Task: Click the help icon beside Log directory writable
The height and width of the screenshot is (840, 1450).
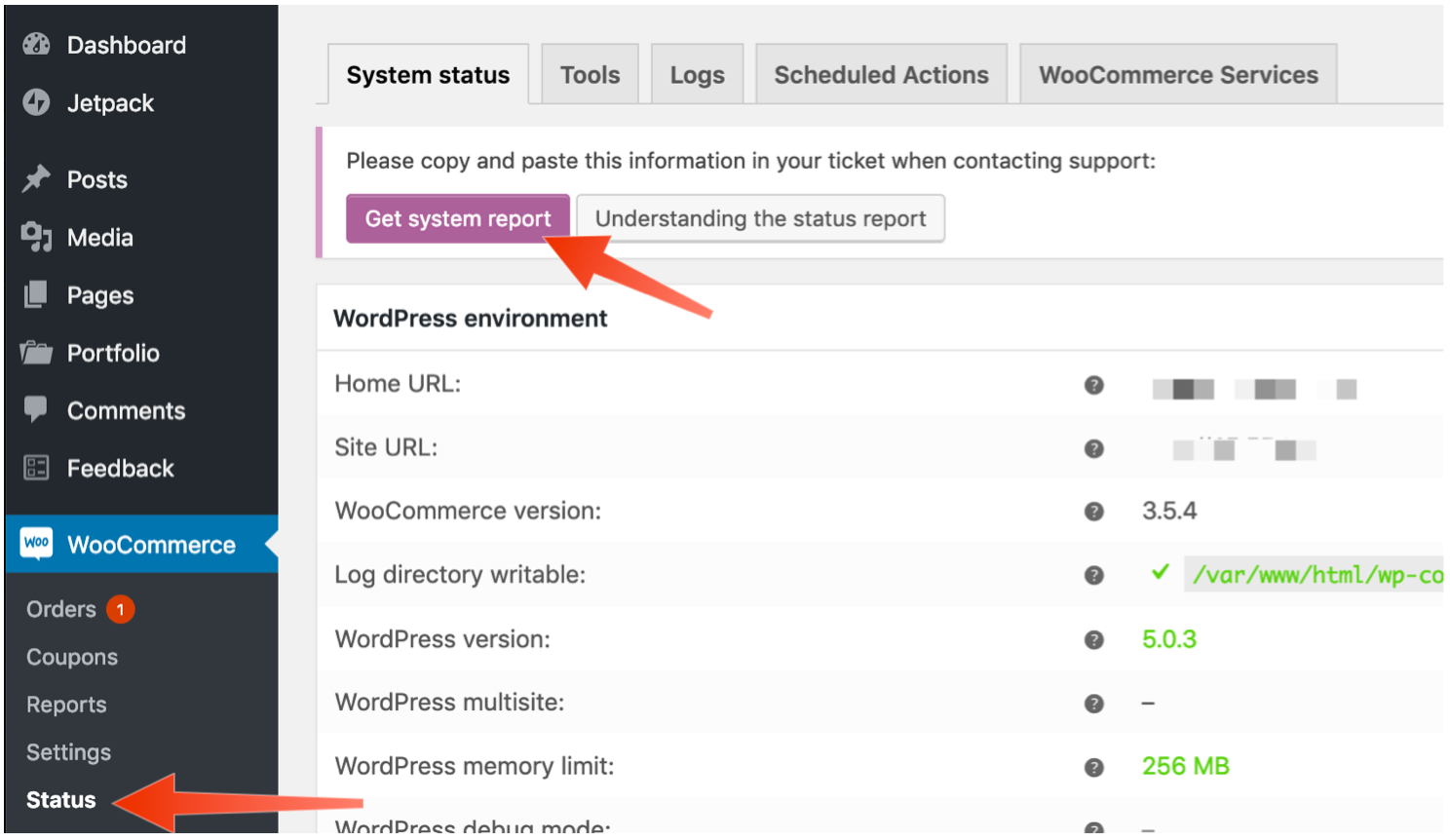Action: (1094, 575)
